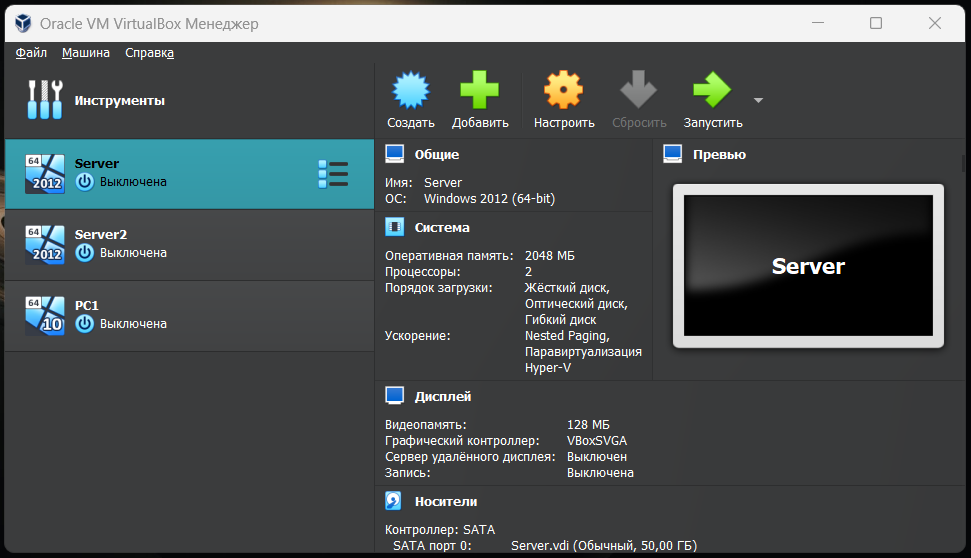The image size is (971, 558).
Task: Click the Паравиртуализация Hyper-V text
Action: point(583,360)
